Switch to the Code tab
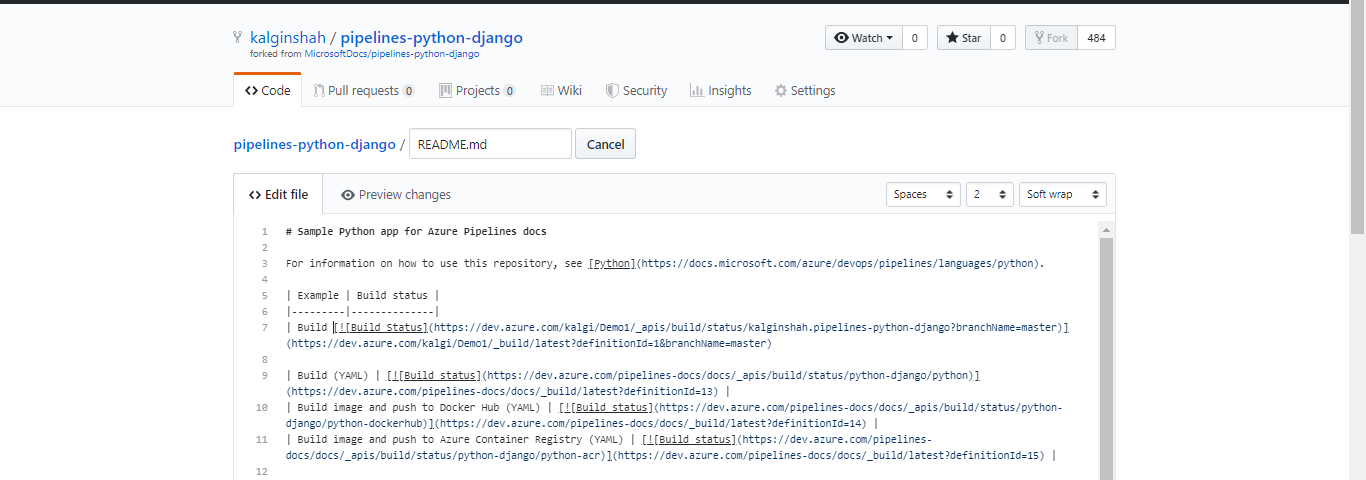Viewport: 1366px width, 480px height. [x=267, y=90]
